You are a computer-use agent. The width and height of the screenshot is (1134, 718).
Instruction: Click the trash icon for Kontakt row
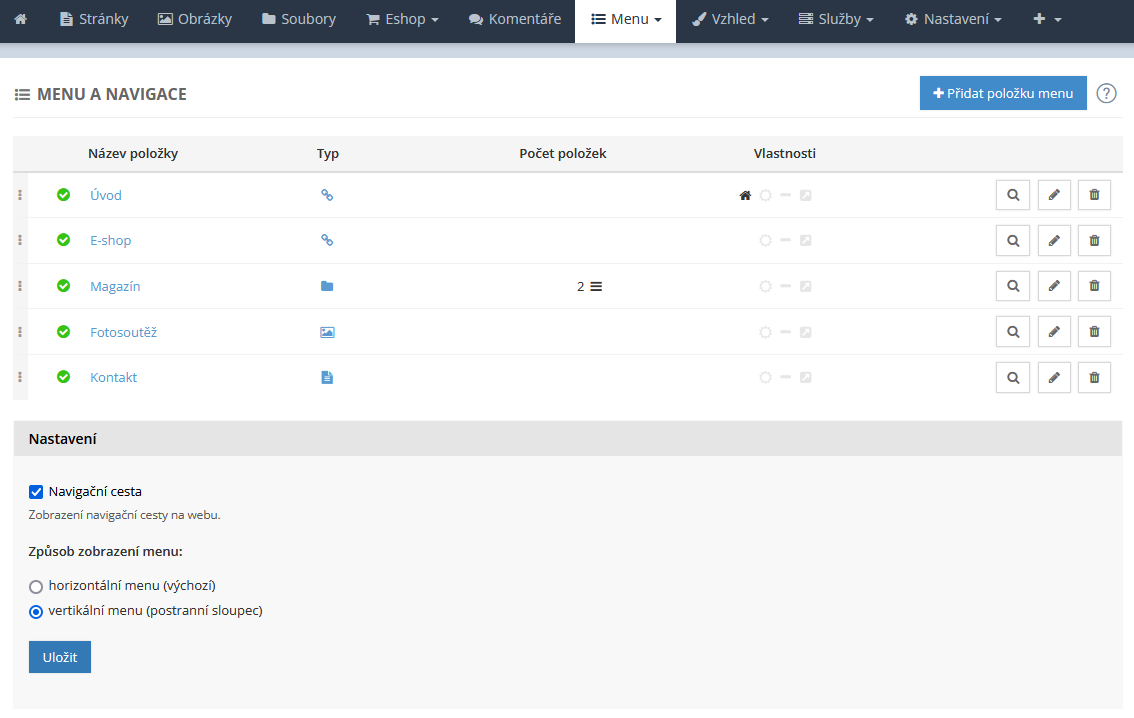point(1094,378)
